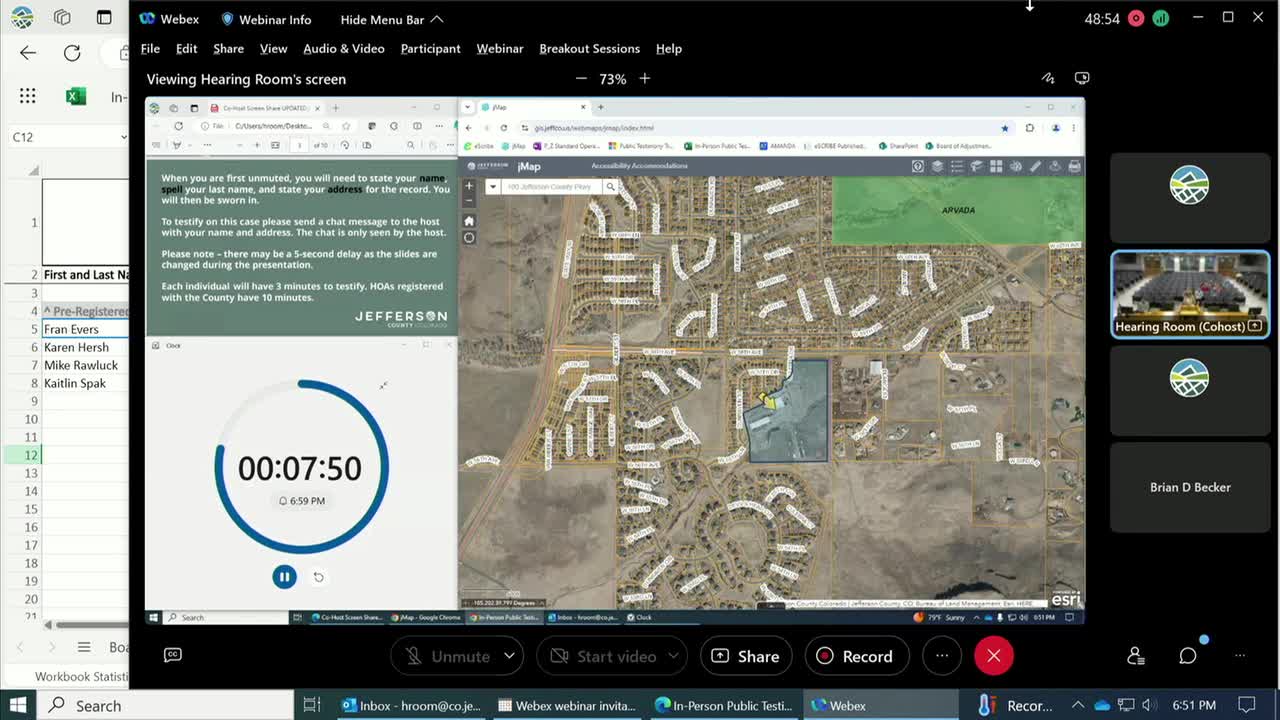Viewport: 1280px width, 720px height.
Task: Select the Mike Rawluck cell
Action: tap(86, 365)
